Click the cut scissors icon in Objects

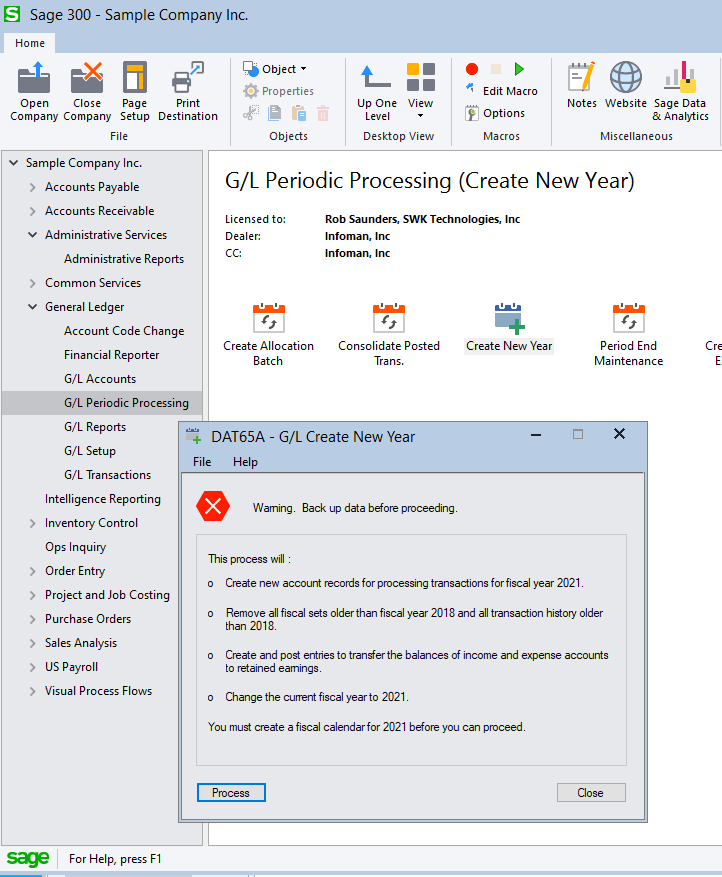[x=251, y=113]
